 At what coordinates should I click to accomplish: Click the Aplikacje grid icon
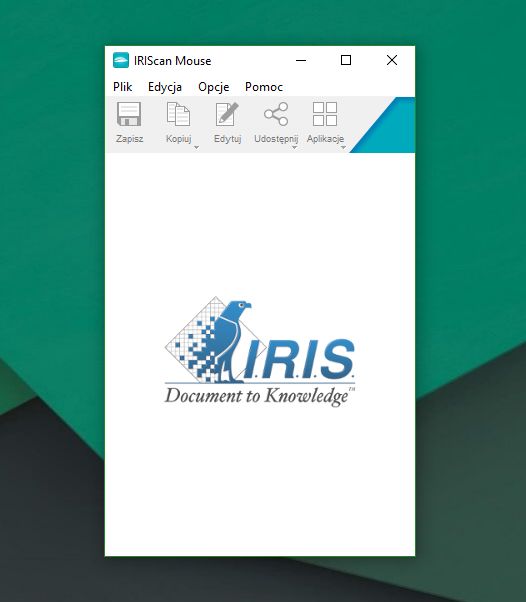[x=325, y=114]
